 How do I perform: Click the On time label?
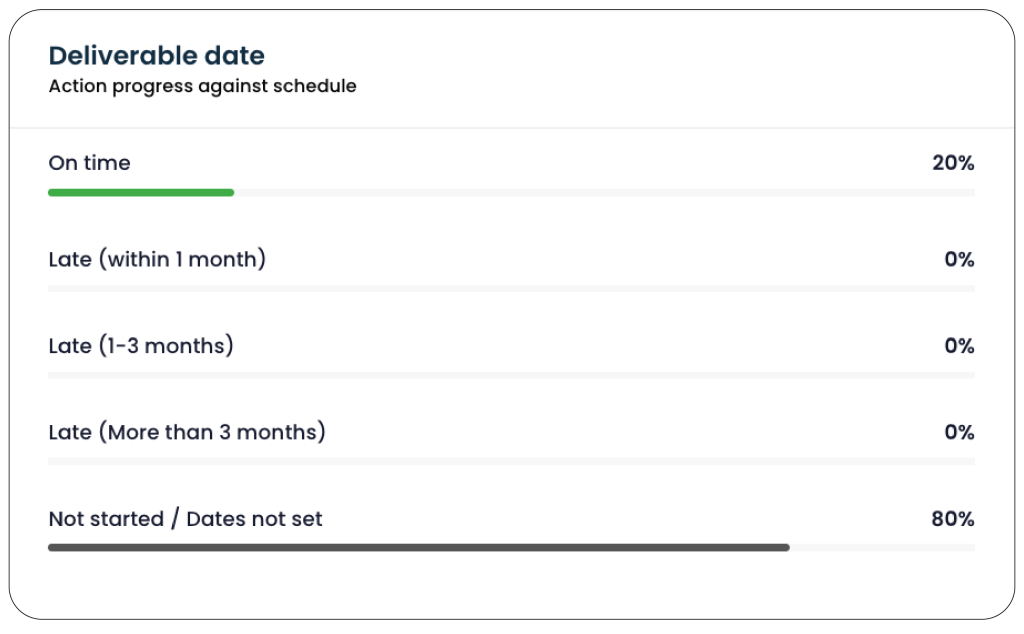click(89, 163)
